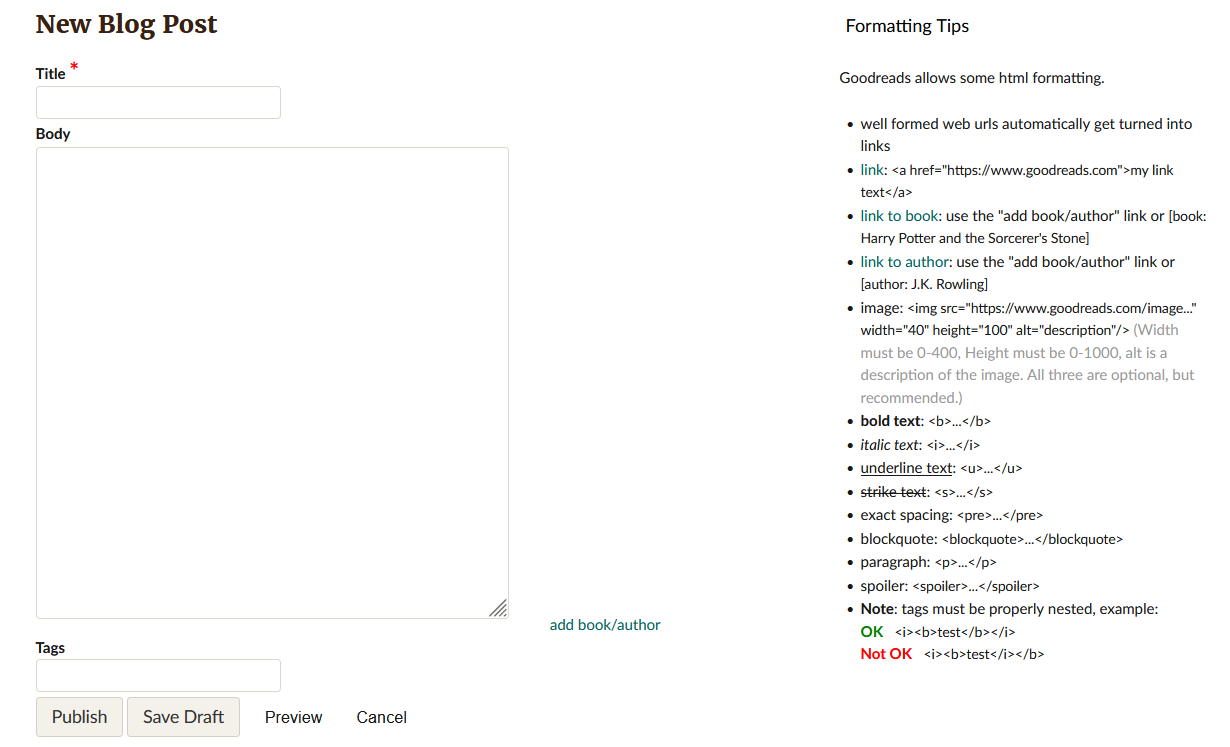Focus the Body text area
This screenshot has width=1230, height=747.
(x=272, y=383)
